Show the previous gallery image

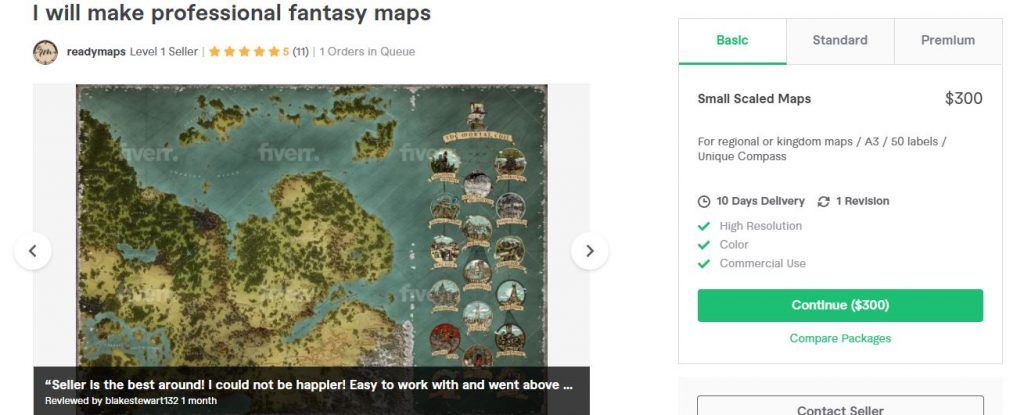click(33, 251)
